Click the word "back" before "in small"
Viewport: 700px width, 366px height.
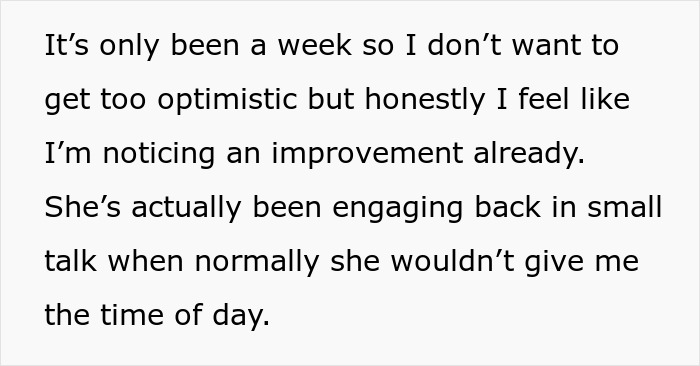[x=507, y=207]
